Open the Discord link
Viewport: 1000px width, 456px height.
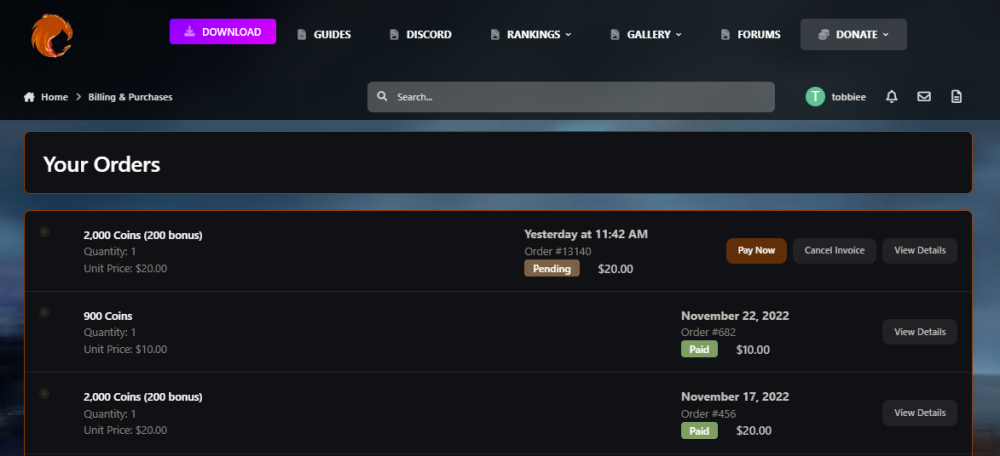click(421, 34)
